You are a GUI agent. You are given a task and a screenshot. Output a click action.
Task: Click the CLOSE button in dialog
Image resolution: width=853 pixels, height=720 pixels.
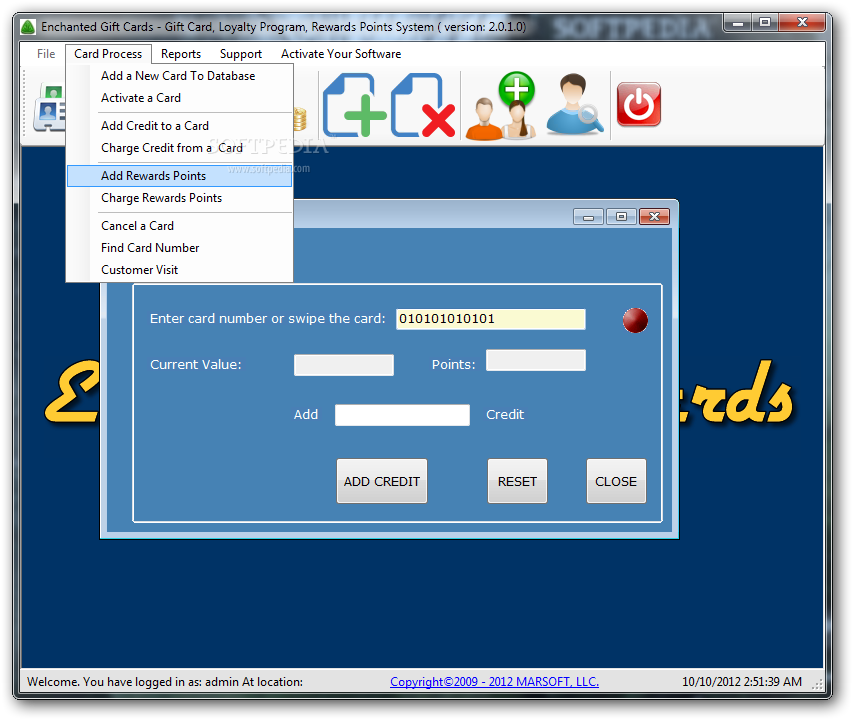click(616, 481)
